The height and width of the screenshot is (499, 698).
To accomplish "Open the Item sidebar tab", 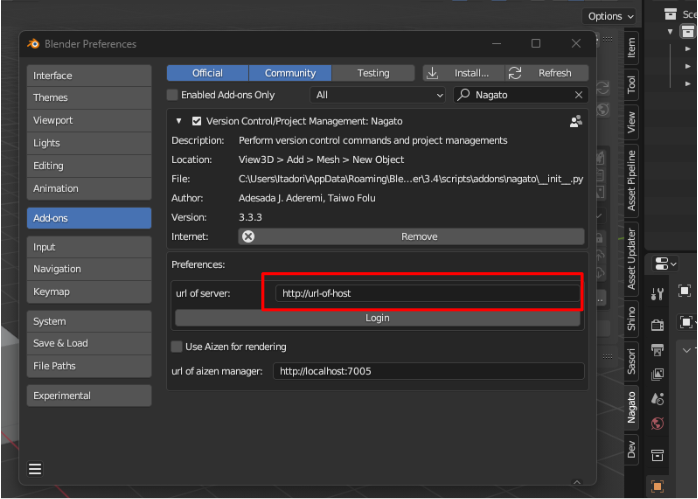I will point(631,48).
